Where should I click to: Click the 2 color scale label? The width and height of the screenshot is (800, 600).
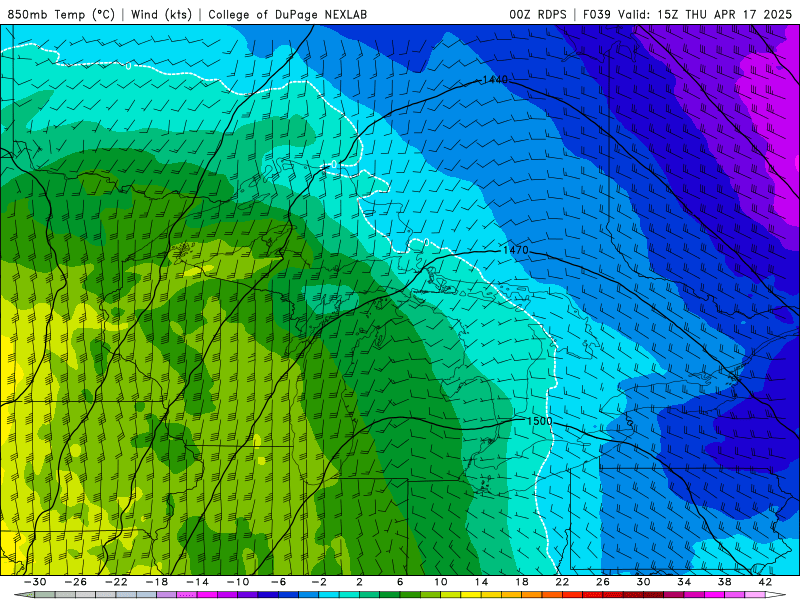point(360,582)
